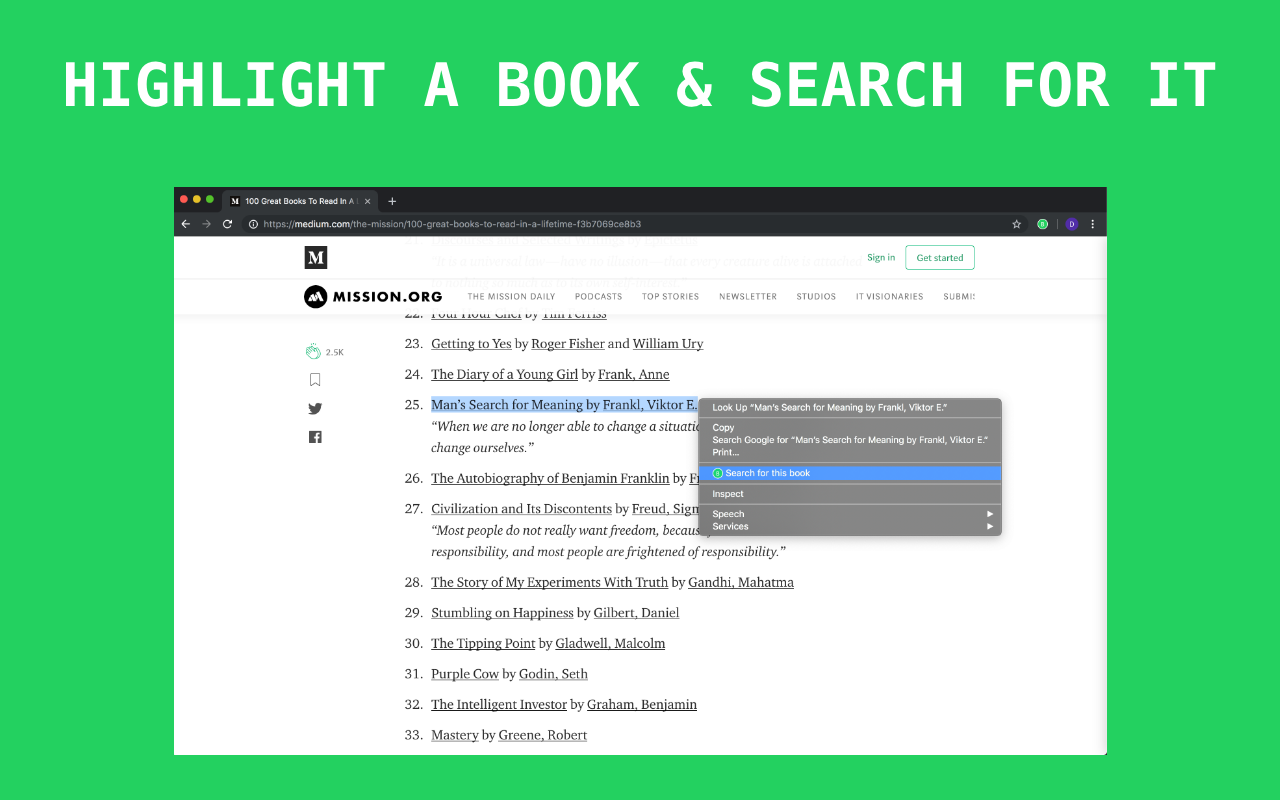The image size is (1280, 800).
Task: Open the Gladwell, Malcolm author link
Action: pyautogui.click(x=610, y=643)
